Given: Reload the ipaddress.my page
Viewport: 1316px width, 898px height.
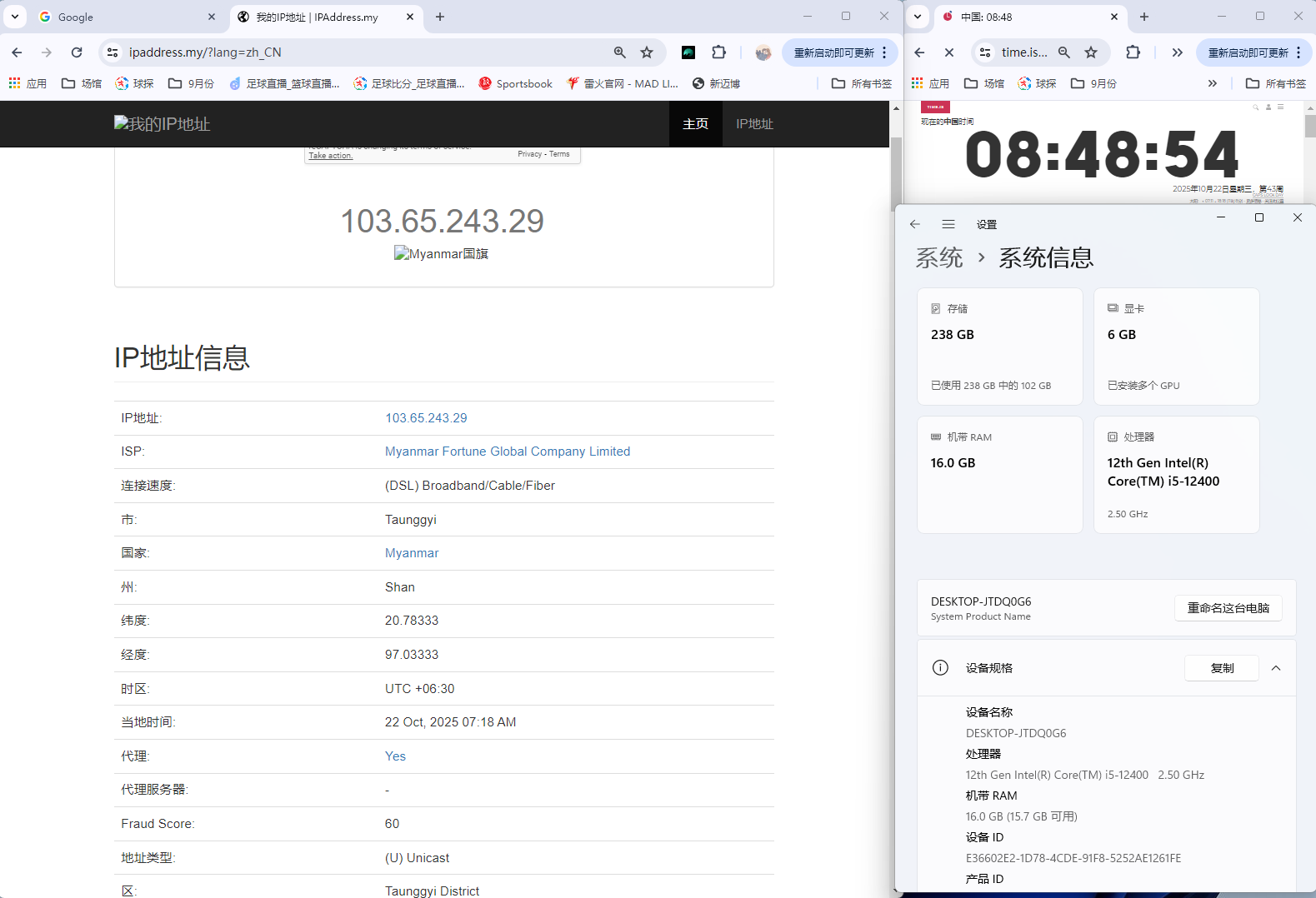Looking at the screenshot, I should [x=77, y=52].
